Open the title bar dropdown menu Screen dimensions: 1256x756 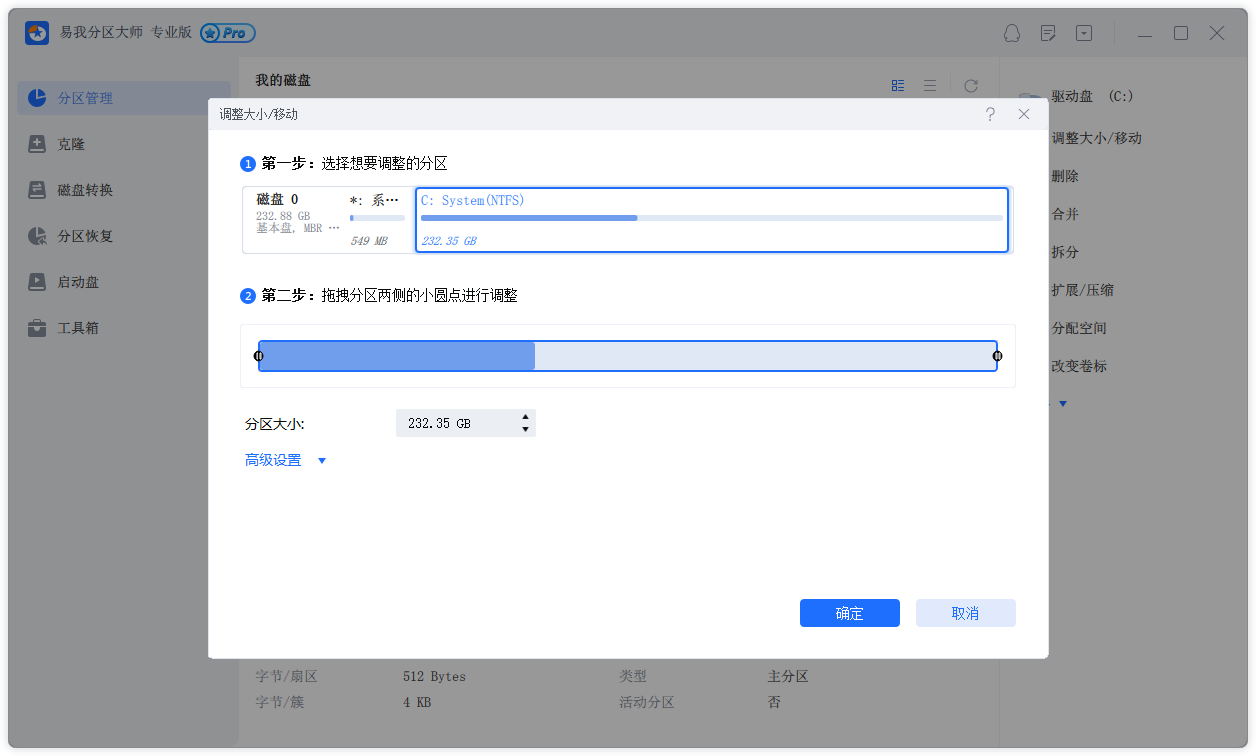click(x=1084, y=33)
